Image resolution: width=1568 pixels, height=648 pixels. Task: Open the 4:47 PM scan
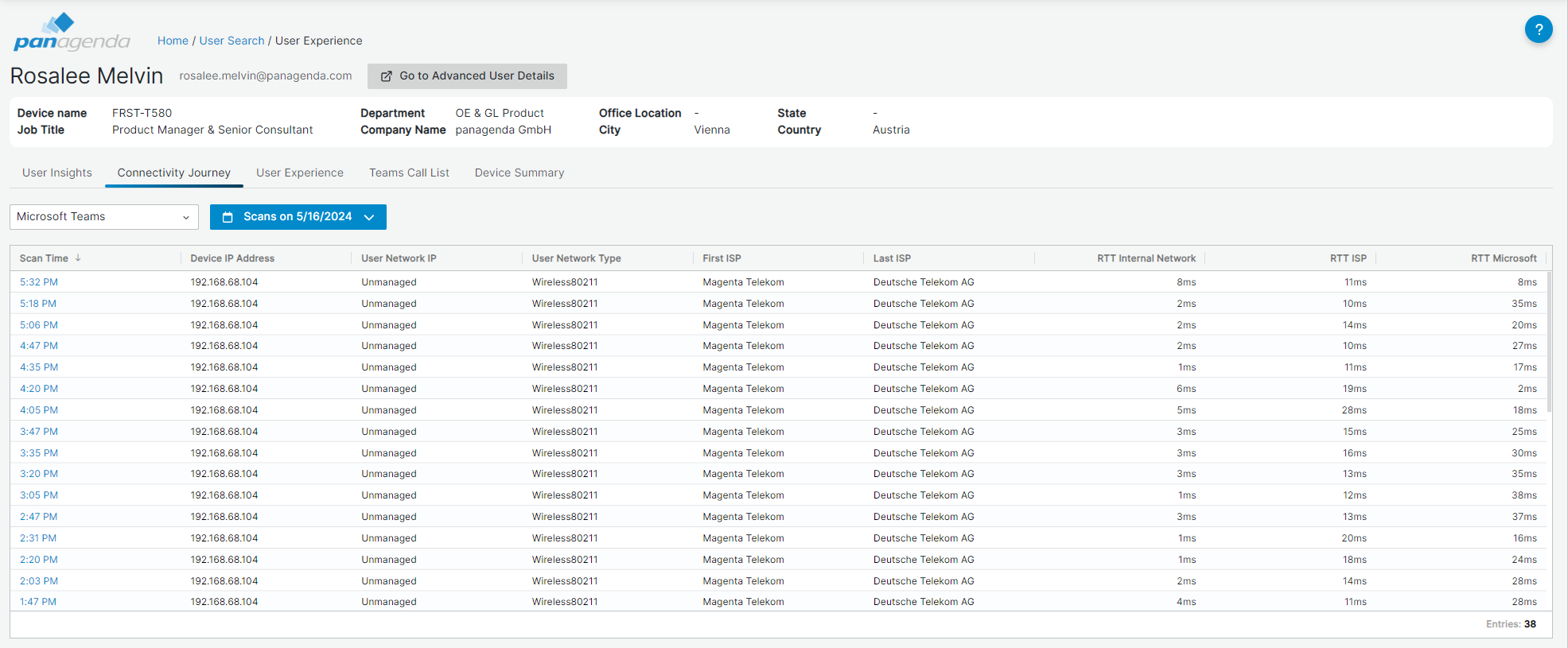click(39, 346)
